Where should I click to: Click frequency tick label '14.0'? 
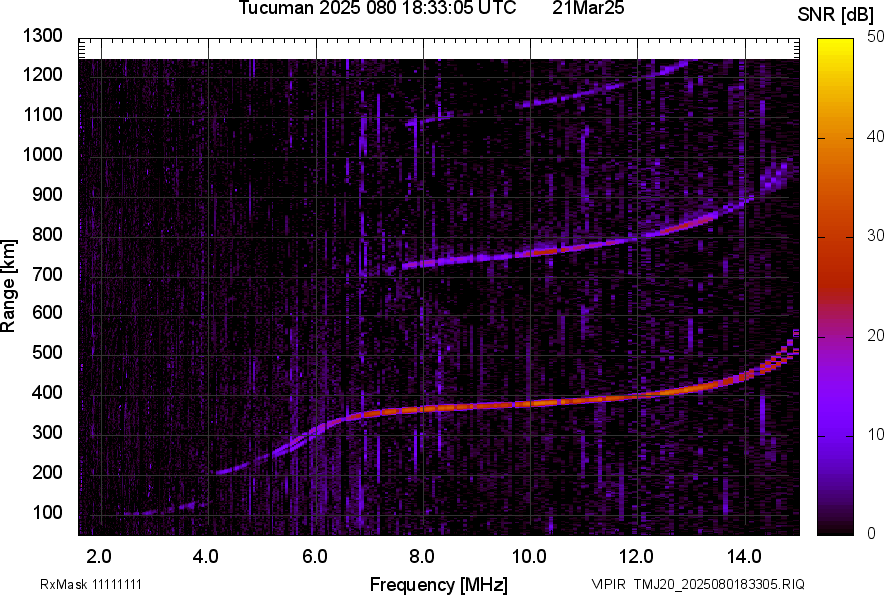point(744,557)
